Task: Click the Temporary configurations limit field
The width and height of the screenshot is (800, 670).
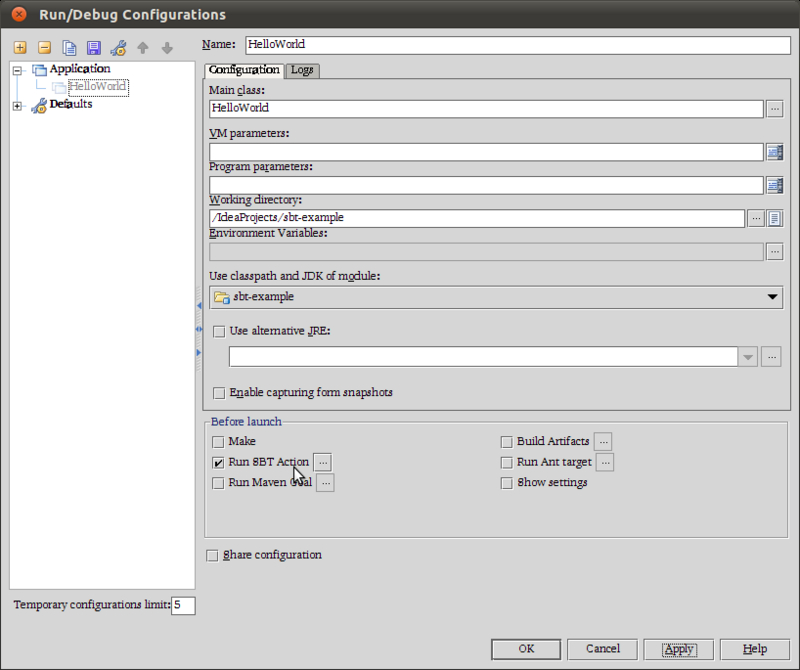Action: (x=183, y=606)
